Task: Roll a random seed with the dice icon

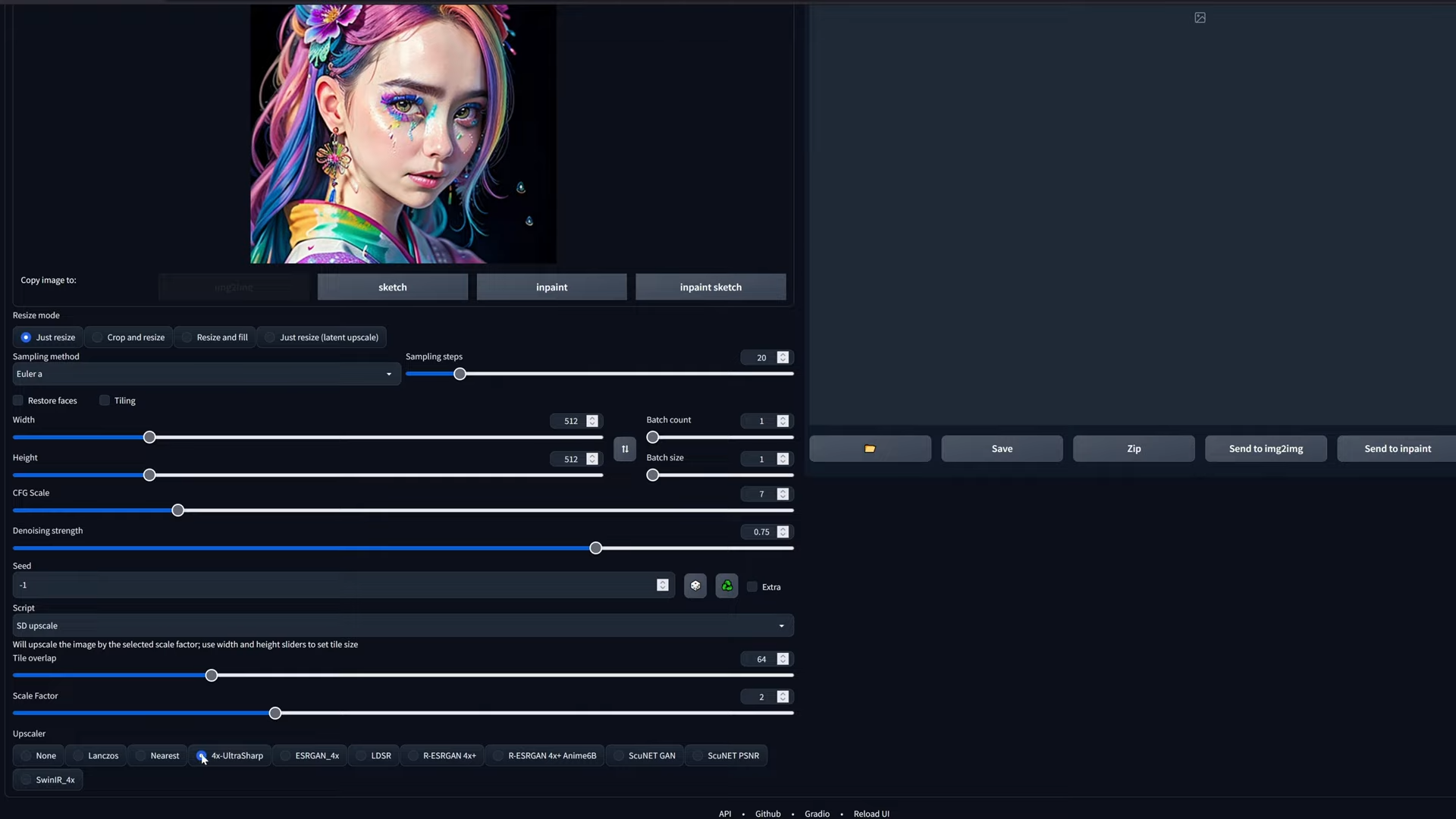Action: (695, 585)
